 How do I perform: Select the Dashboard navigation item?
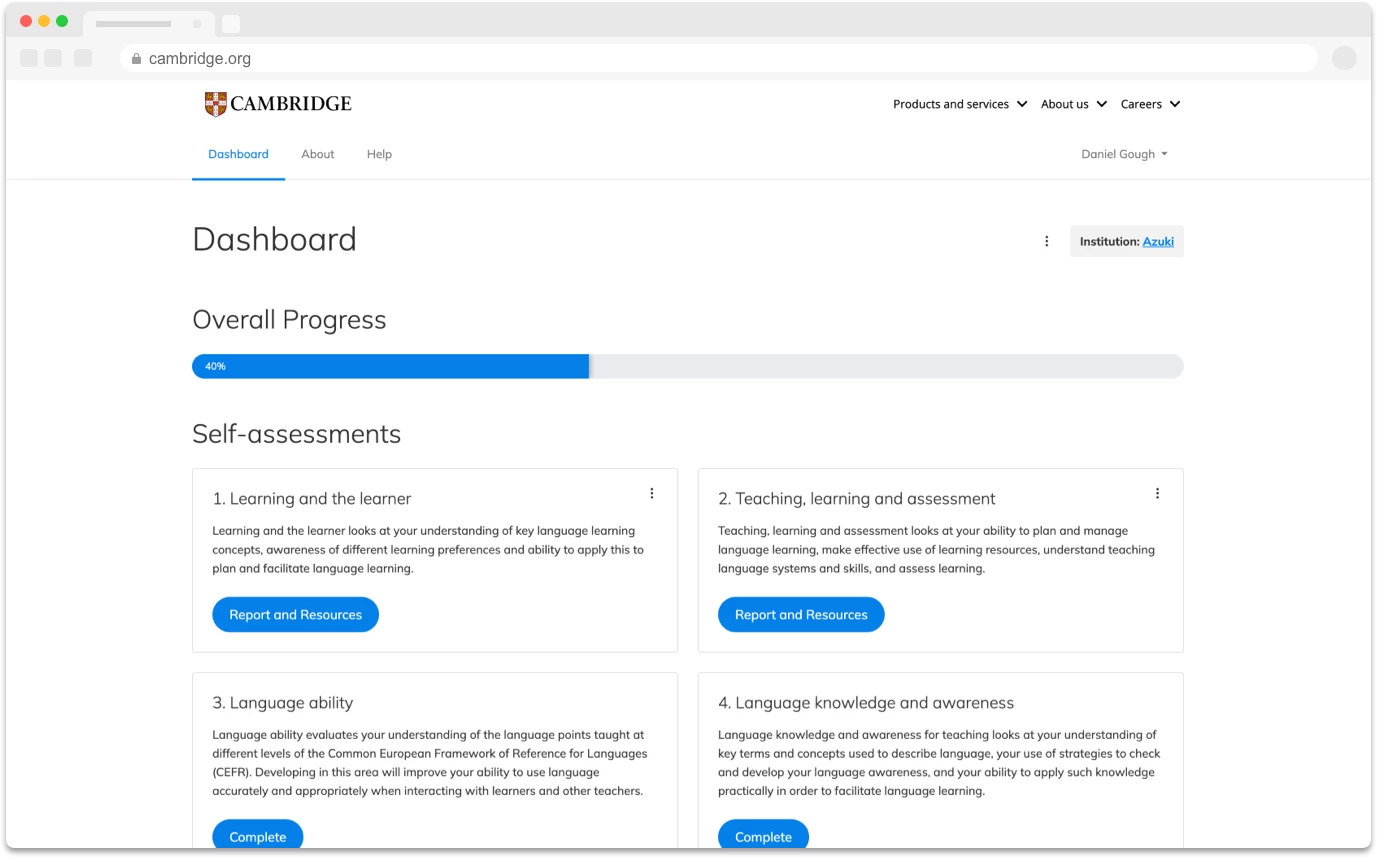[x=238, y=154]
